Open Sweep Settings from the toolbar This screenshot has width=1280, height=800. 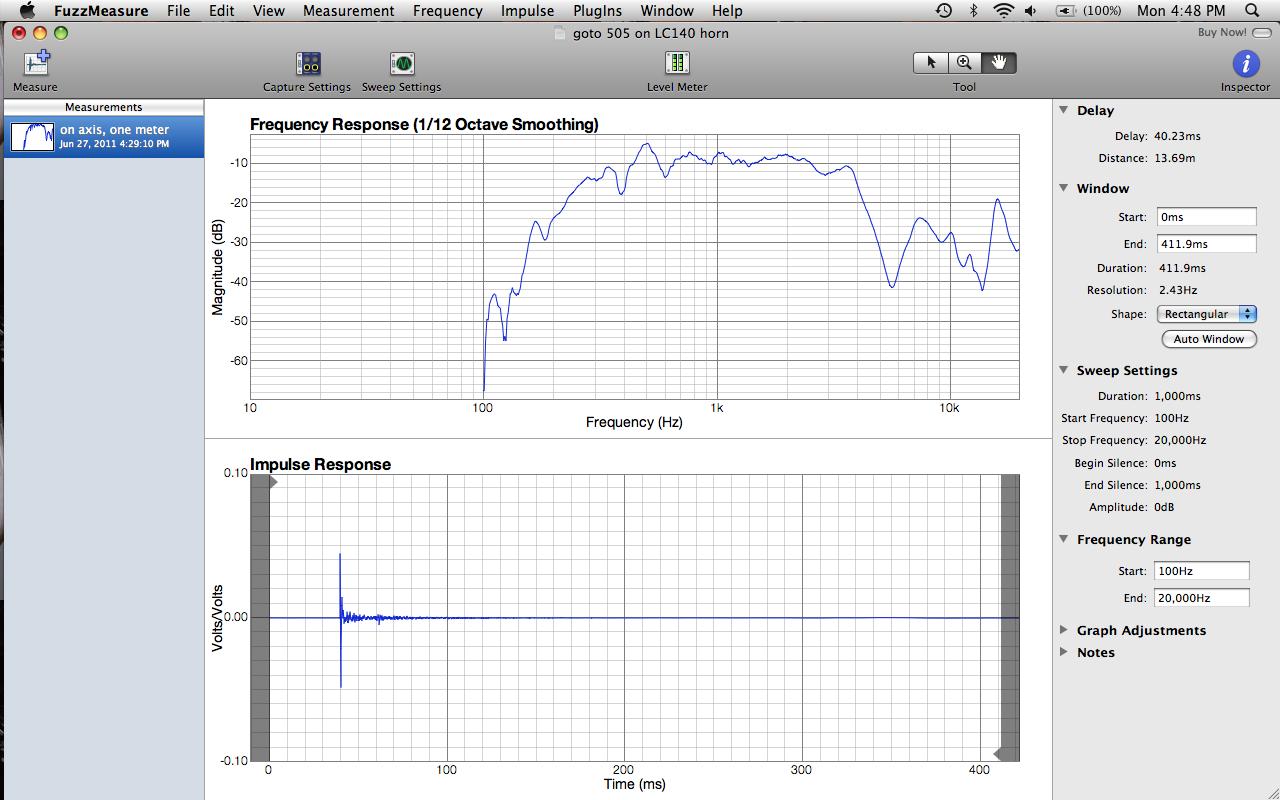tap(401, 64)
